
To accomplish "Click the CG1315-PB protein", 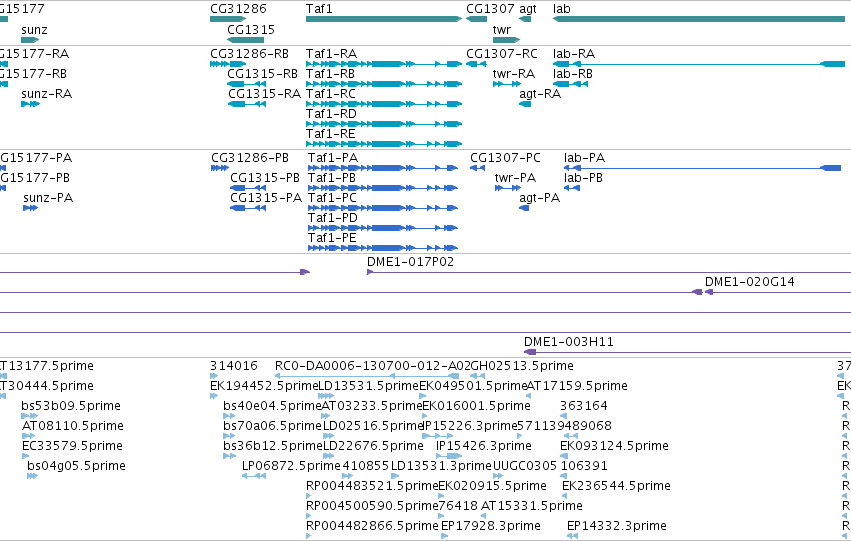I will (248, 188).
